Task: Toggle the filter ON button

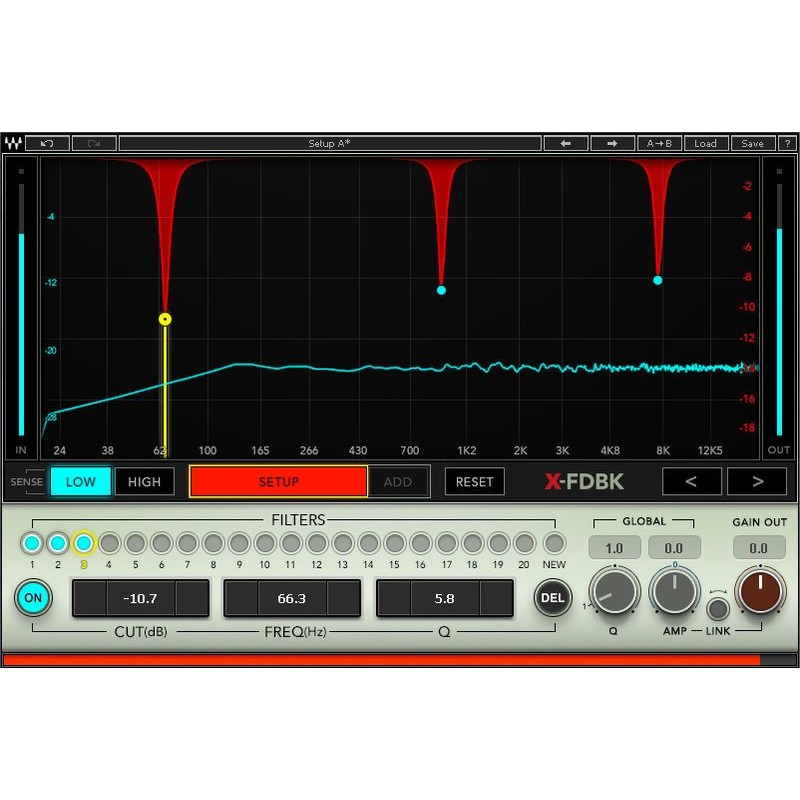Action: pos(33,598)
